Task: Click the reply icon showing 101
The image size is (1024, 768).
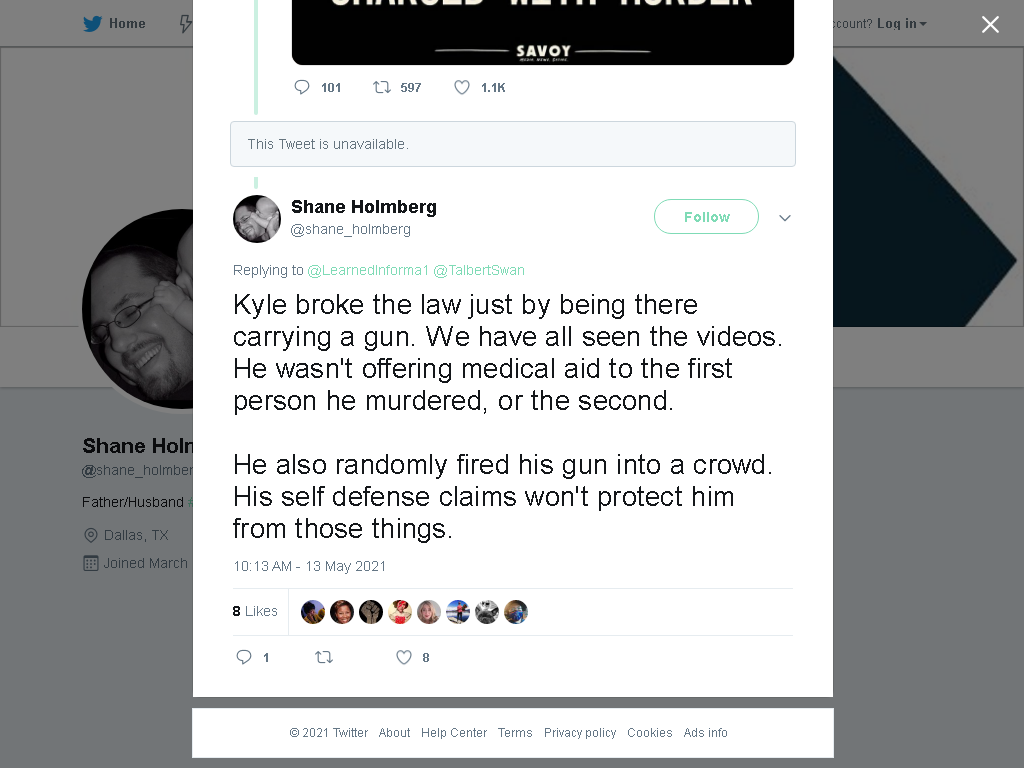Action: pyautogui.click(x=302, y=88)
